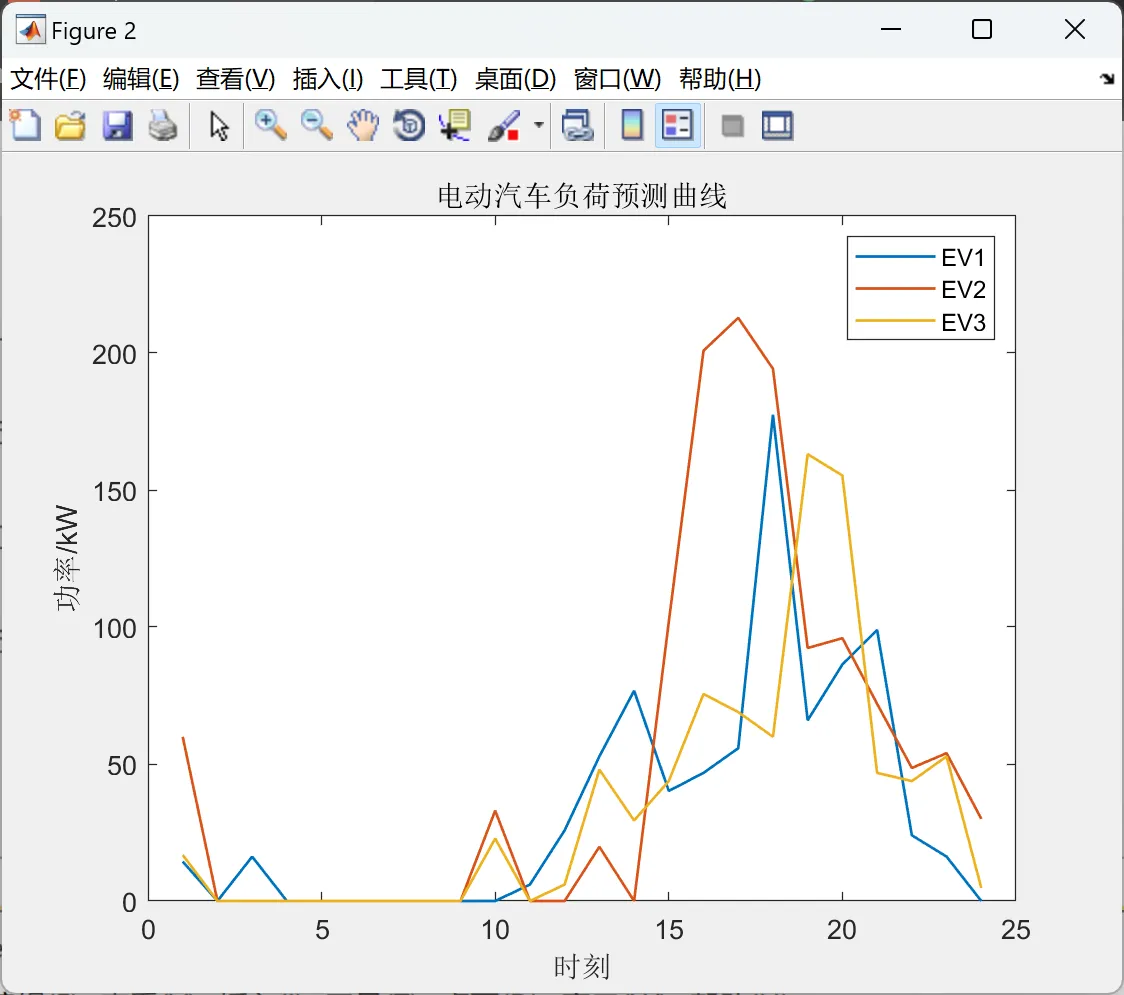Viewport: 1124px width, 995px height.
Task: Open the 插入(I) menu
Action: pos(328,79)
